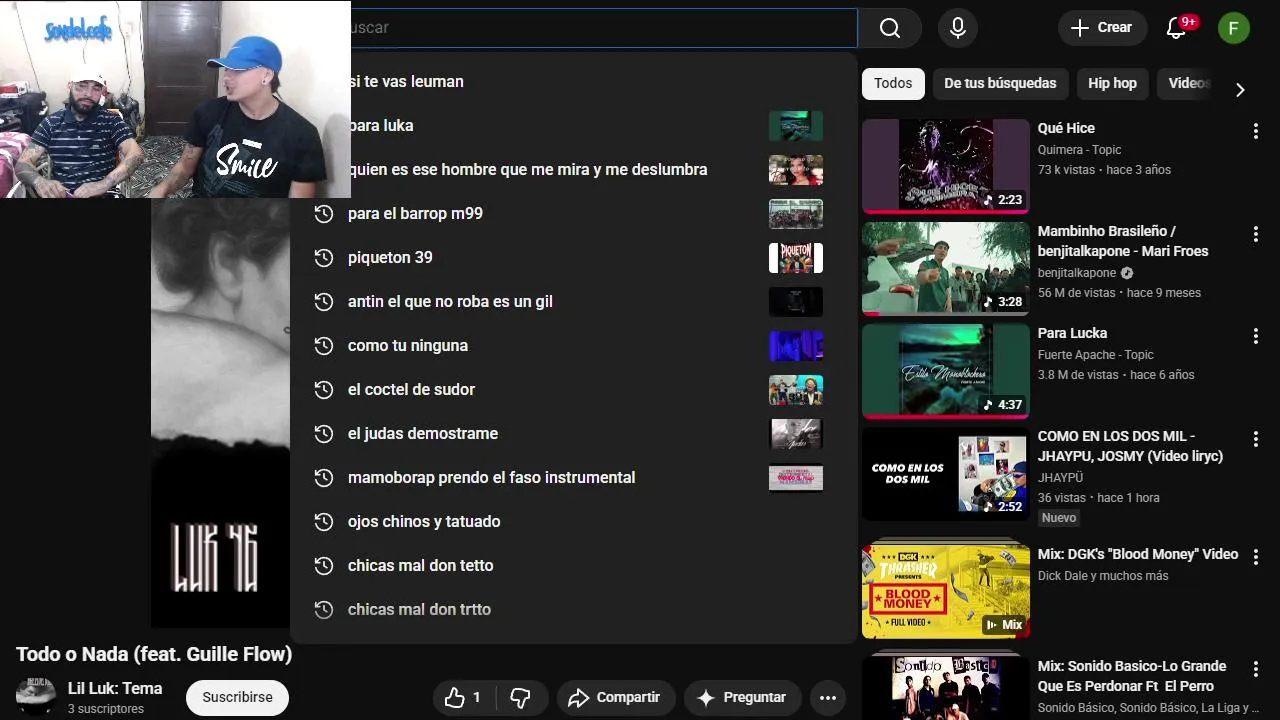Click the Suscribirse button
1280x720 pixels.
tap(237, 698)
